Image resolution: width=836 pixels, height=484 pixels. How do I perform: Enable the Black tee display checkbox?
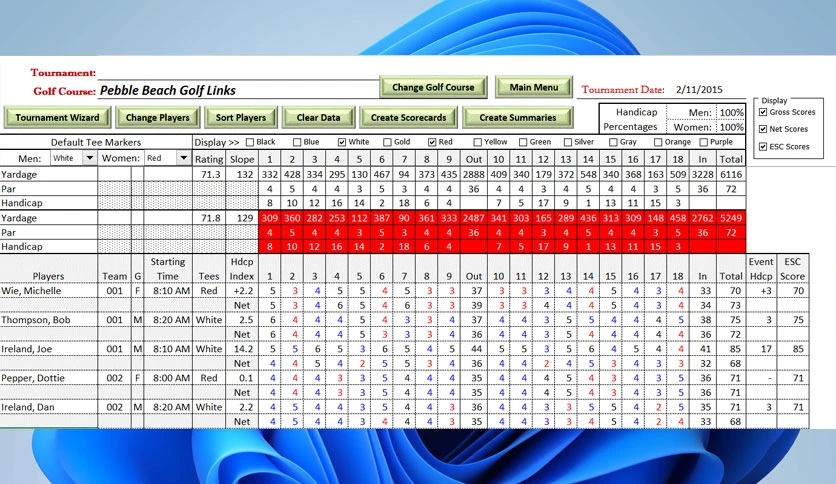pos(250,142)
